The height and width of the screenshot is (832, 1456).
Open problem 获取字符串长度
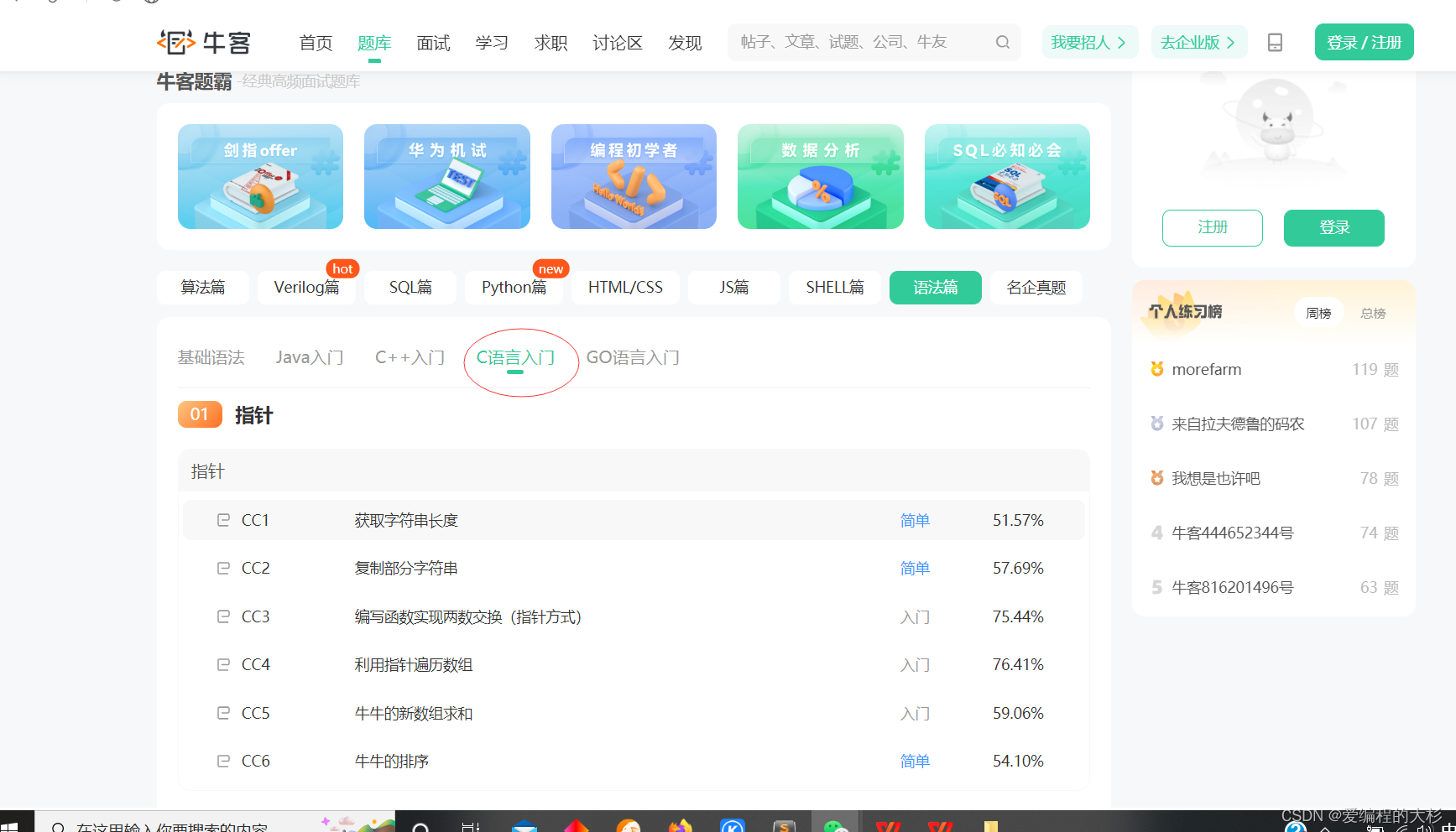click(x=406, y=520)
